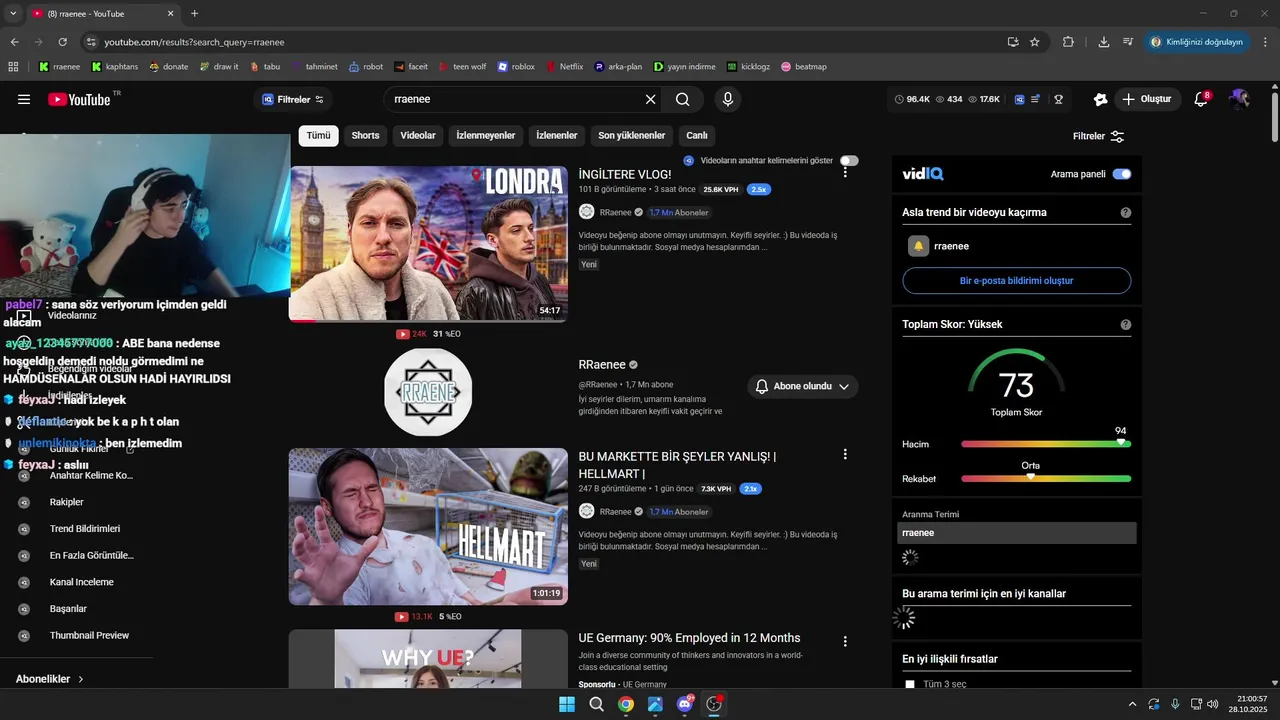The height and width of the screenshot is (720, 1280).
Task: Click help icon beside Asla trend heading
Action: click(1126, 213)
